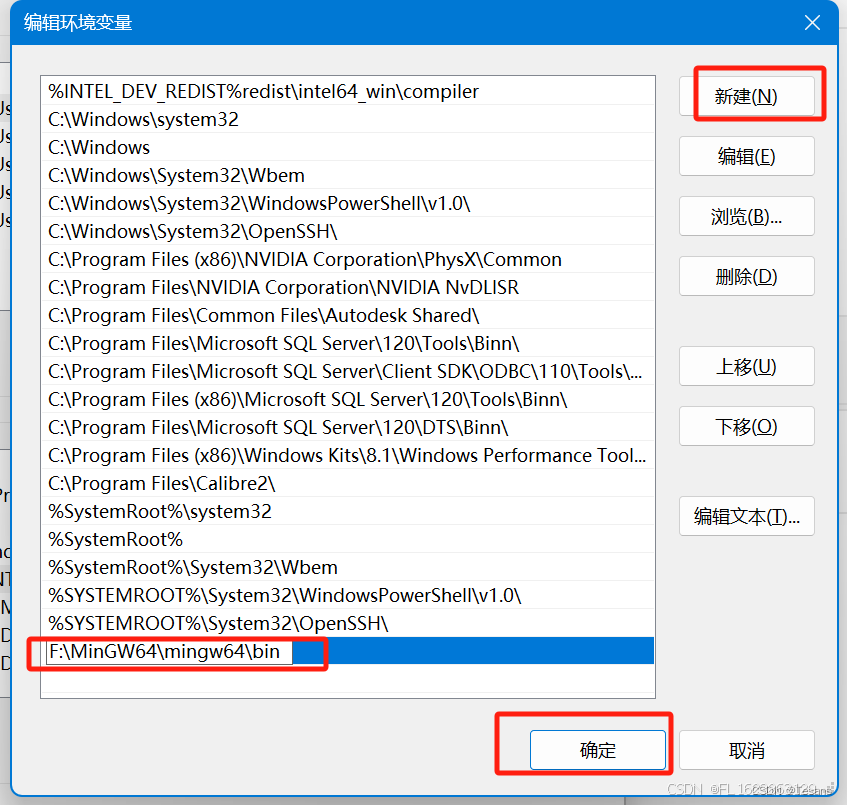Click the 编辑(E) button
Viewport: 847px width, 805px height.
click(746, 156)
